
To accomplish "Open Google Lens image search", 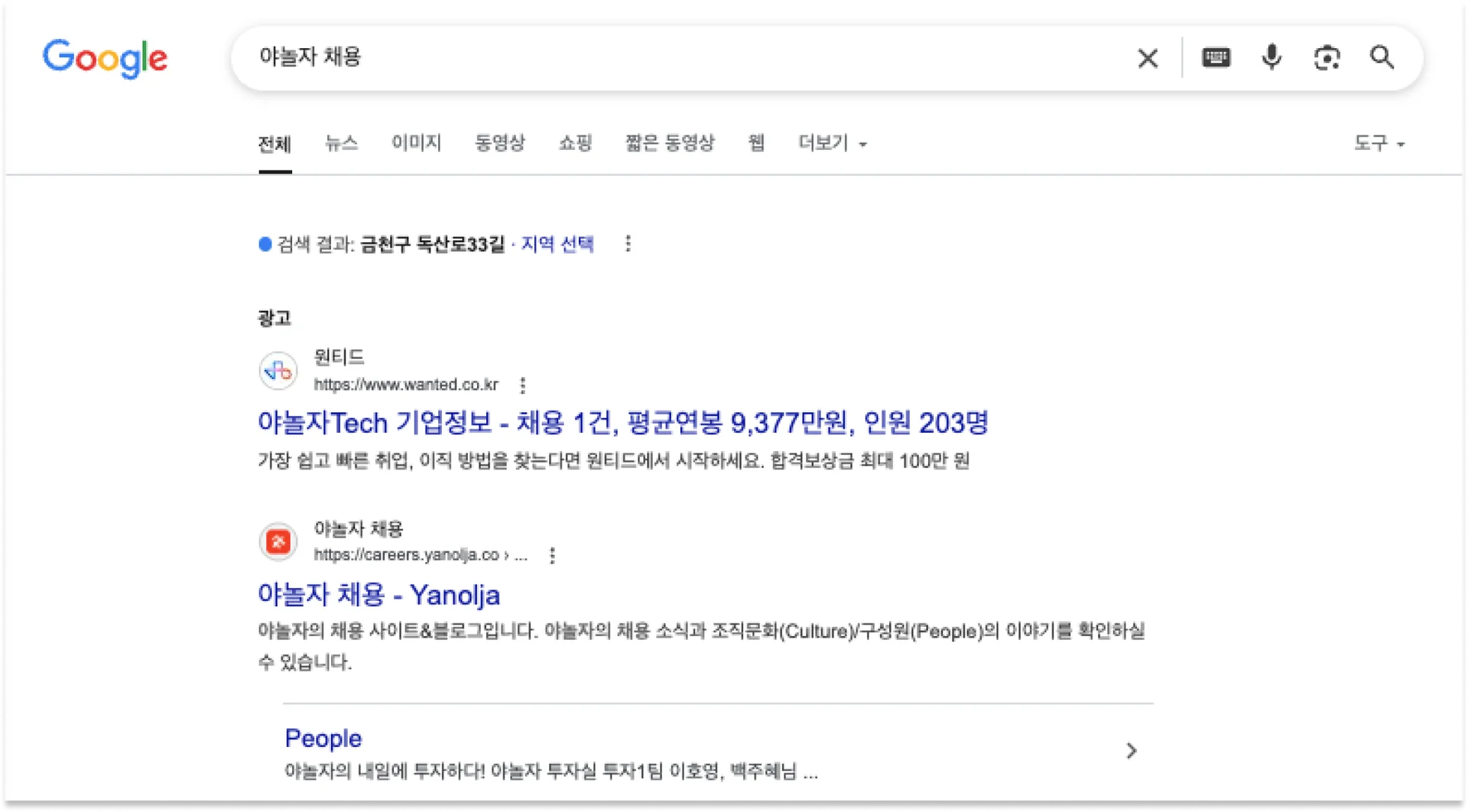I will coord(1327,58).
